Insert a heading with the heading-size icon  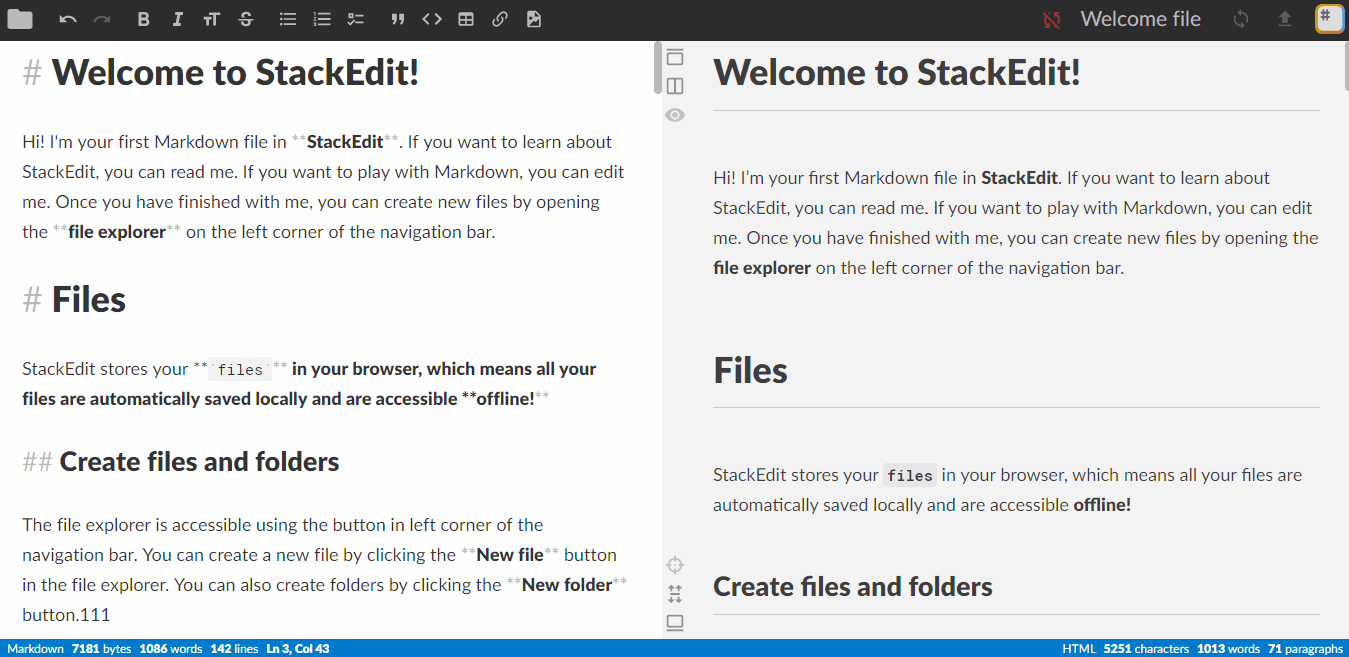pyautogui.click(x=211, y=19)
